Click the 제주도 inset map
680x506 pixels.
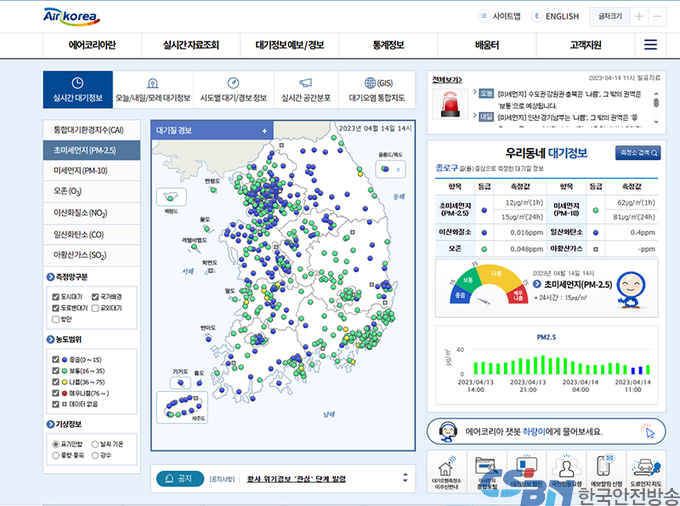[182, 407]
